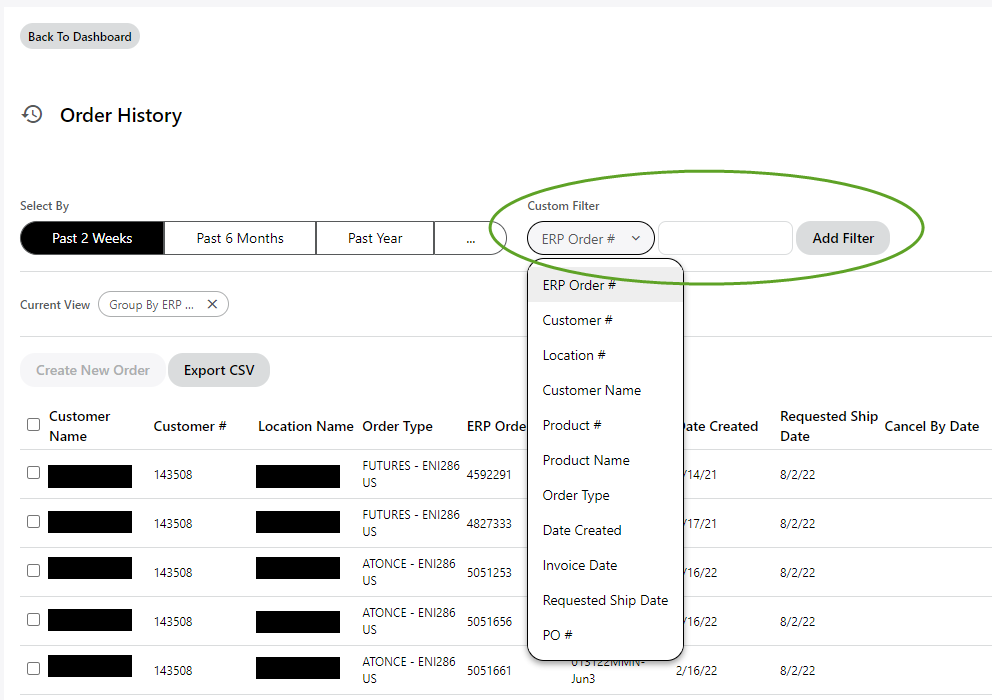Click the Export CSV button

[218, 369]
